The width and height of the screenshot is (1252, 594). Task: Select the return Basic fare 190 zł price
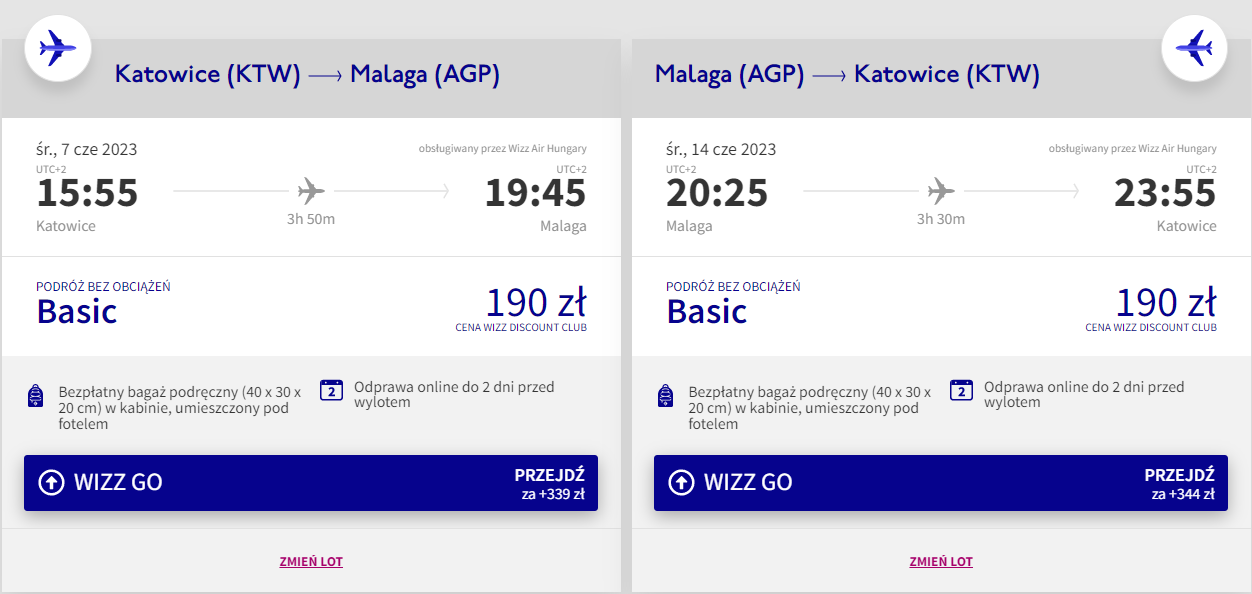click(x=1166, y=302)
